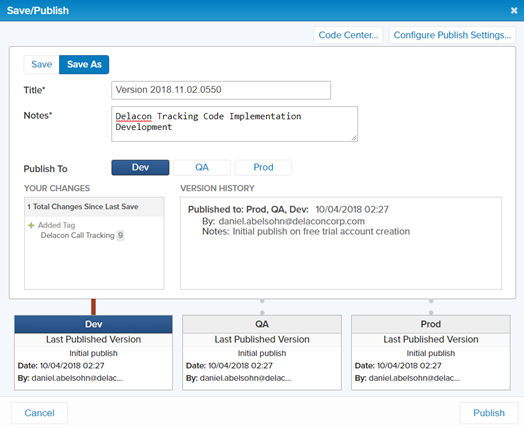Click the 'Added Tag' change label
The width and height of the screenshot is (524, 428).
coord(56,225)
